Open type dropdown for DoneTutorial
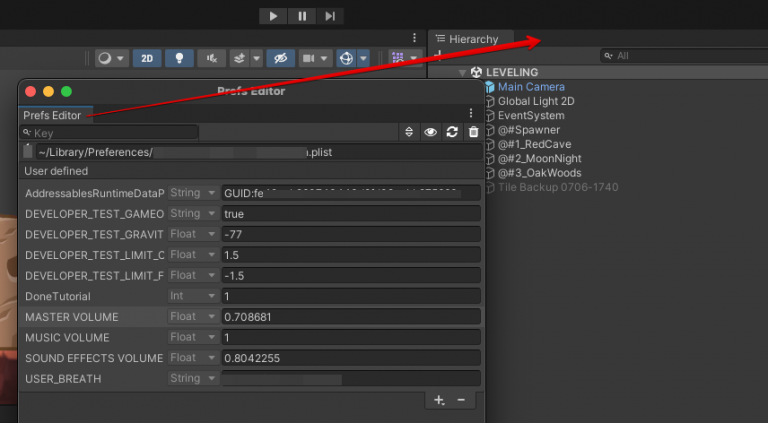Screen dimensions: 768x423 192,296
